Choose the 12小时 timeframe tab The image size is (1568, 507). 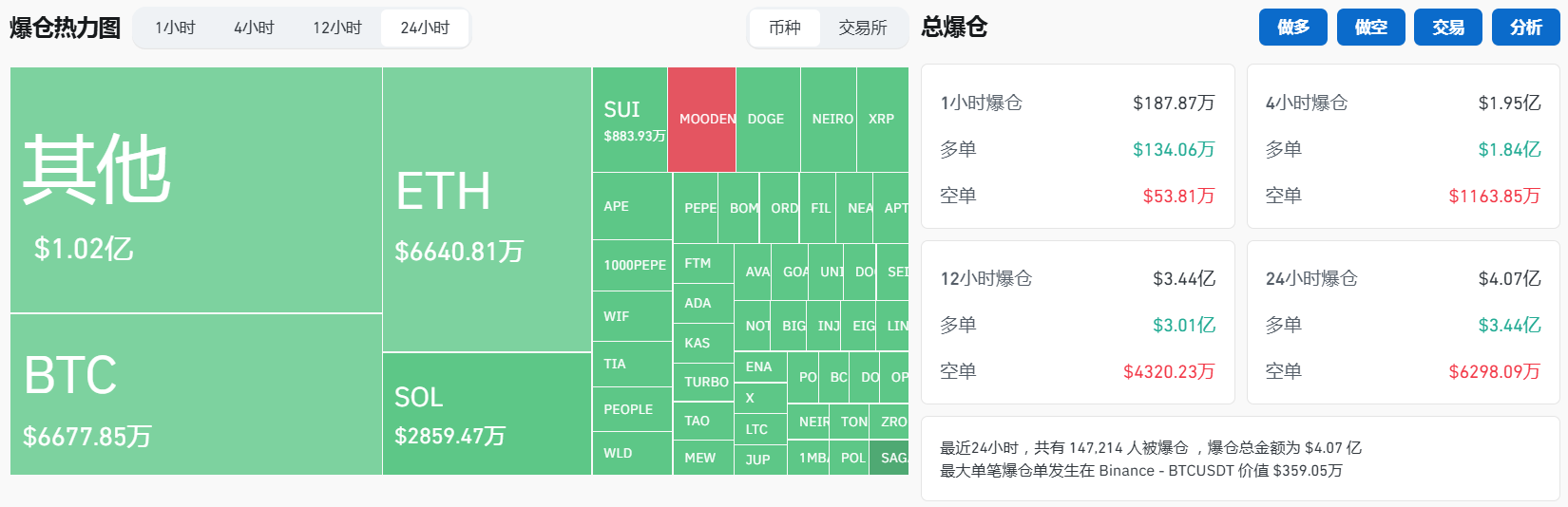coord(337,28)
